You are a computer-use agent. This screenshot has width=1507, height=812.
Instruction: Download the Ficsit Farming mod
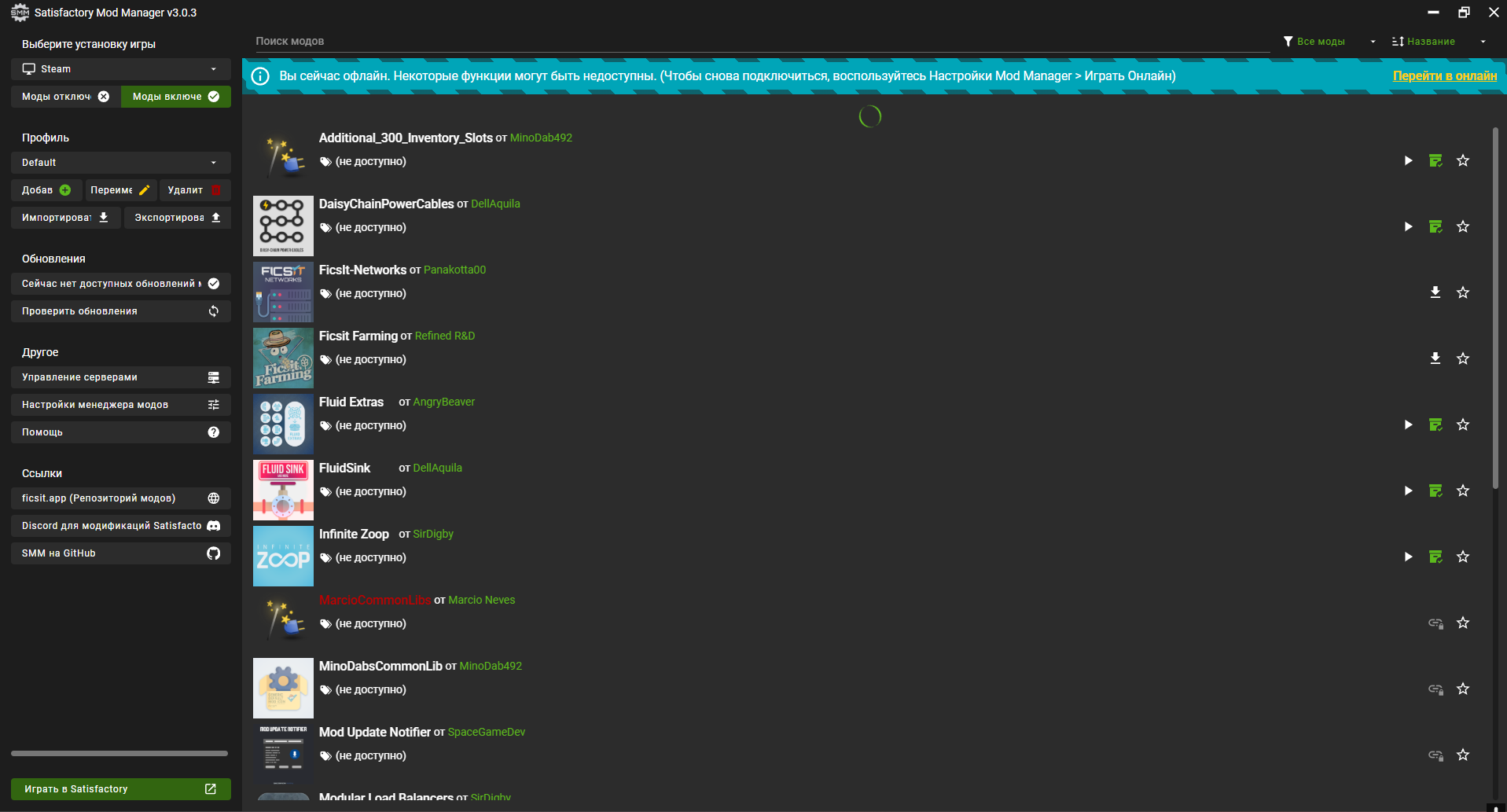coord(1435,358)
